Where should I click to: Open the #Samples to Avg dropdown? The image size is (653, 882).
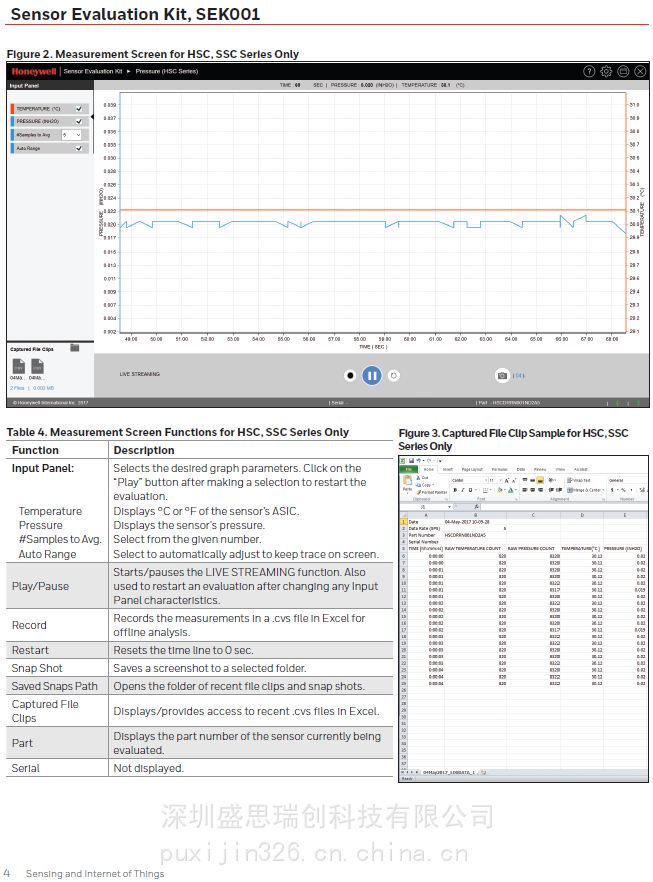[x=71, y=135]
